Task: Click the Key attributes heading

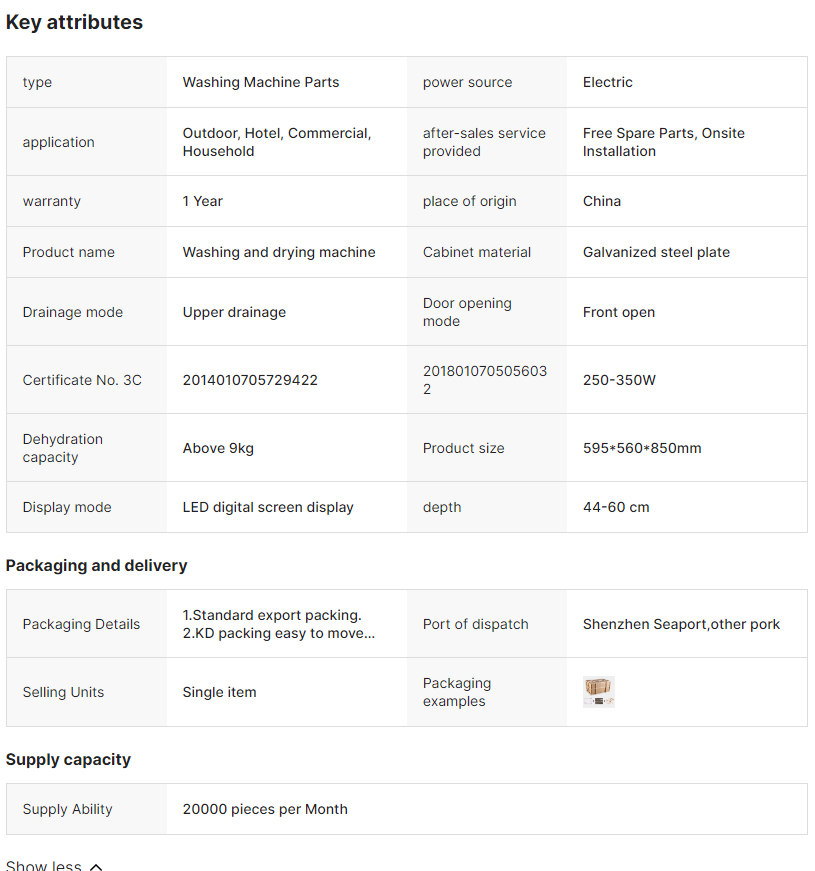Action: (74, 22)
